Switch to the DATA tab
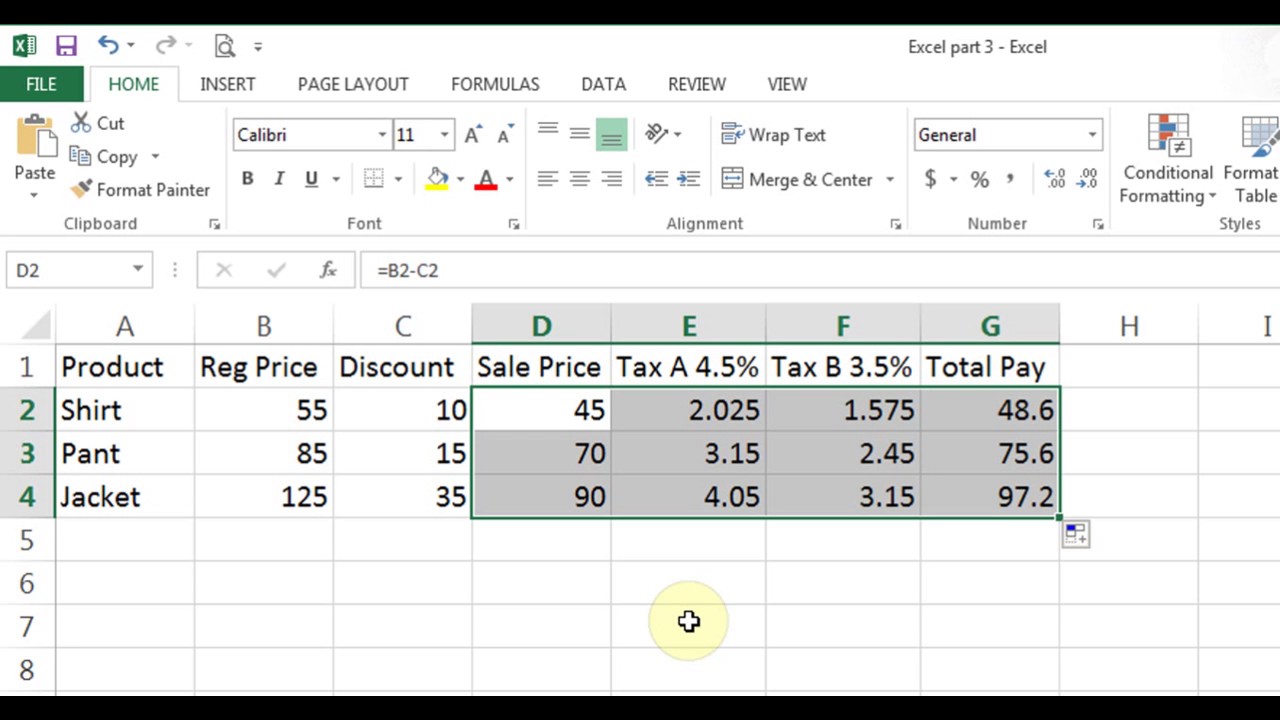 pos(603,84)
